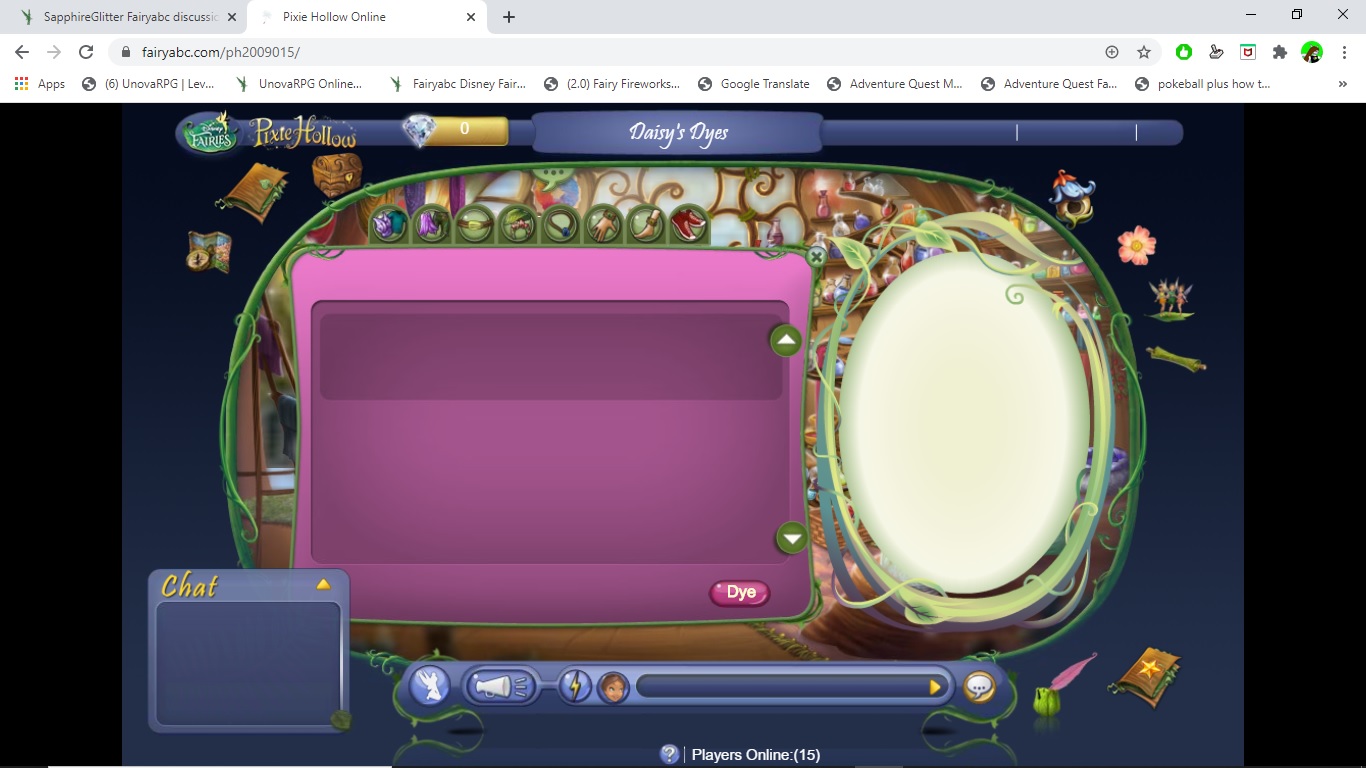Click inside the chat message input bar
Screen dimensions: 1366x768
[x=790, y=687]
